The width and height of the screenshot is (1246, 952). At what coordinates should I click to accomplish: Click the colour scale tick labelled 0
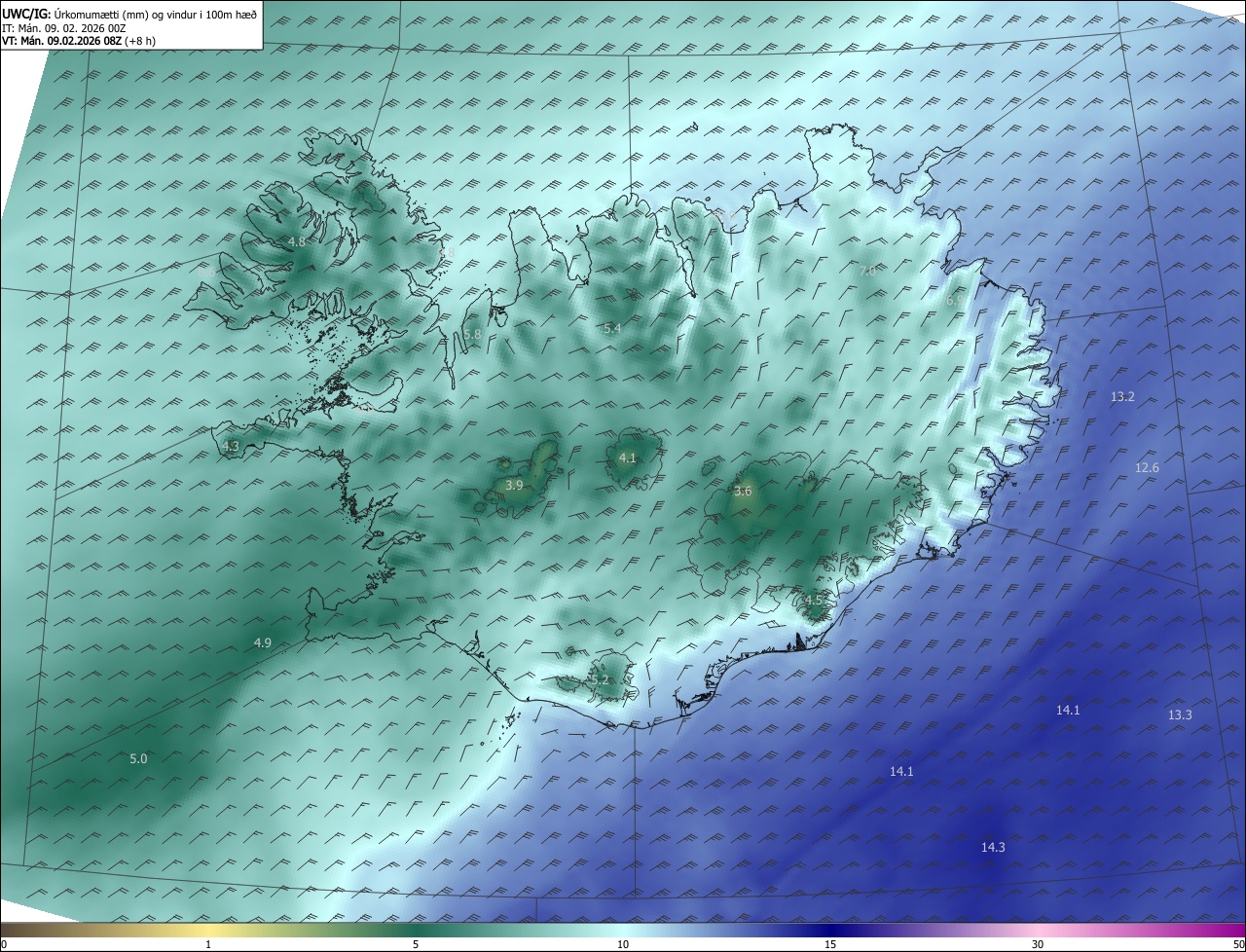(x=3, y=944)
